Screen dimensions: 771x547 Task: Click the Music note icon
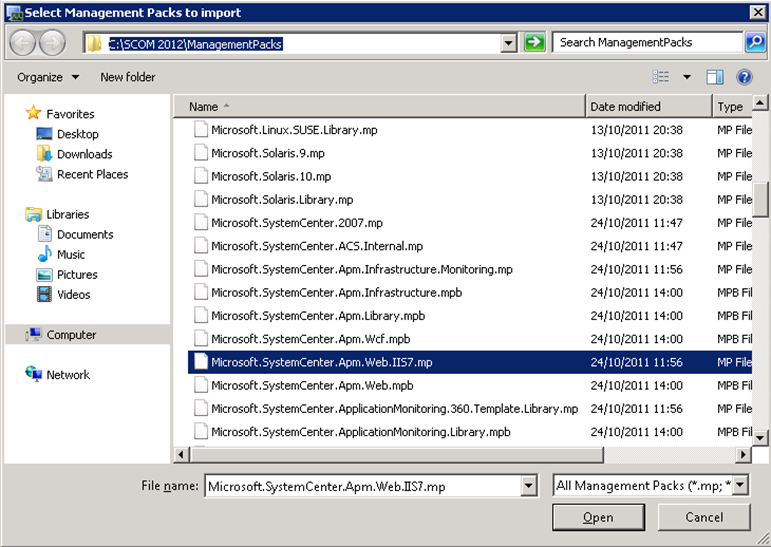[45, 254]
